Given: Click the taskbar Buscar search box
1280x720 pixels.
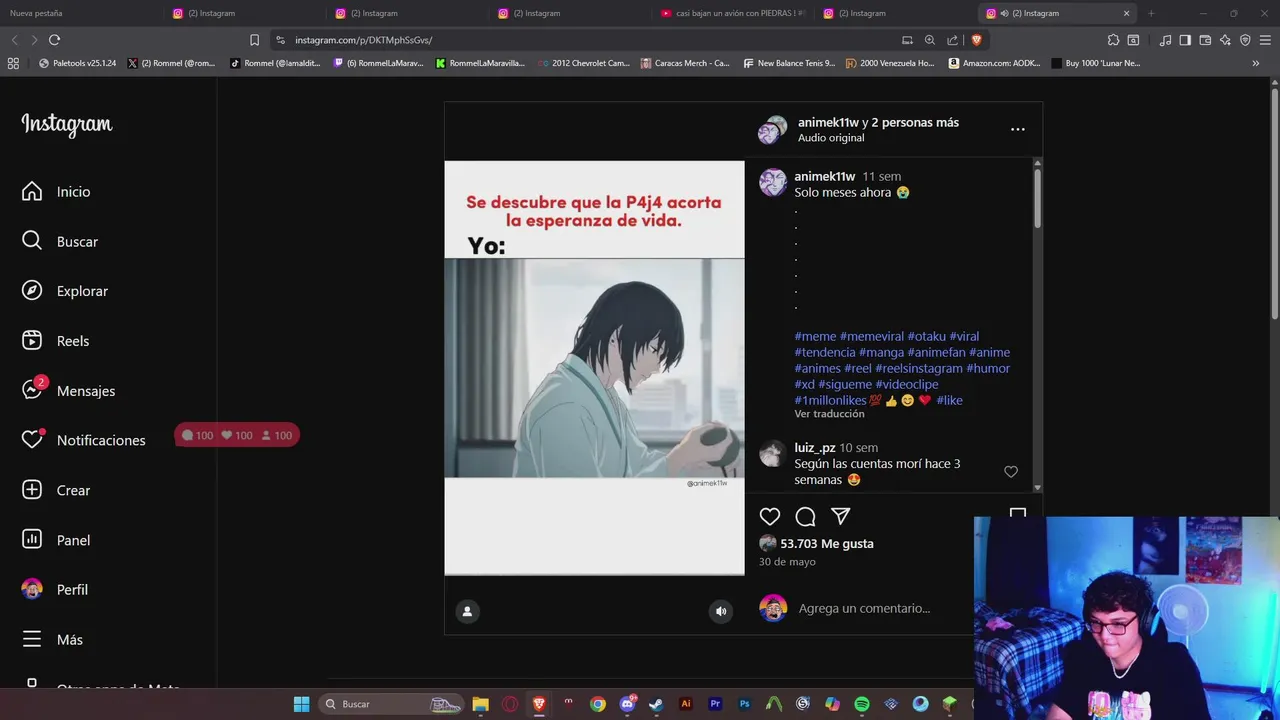Looking at the screenshot, I should pyautogui.click(x=393, y=704).
